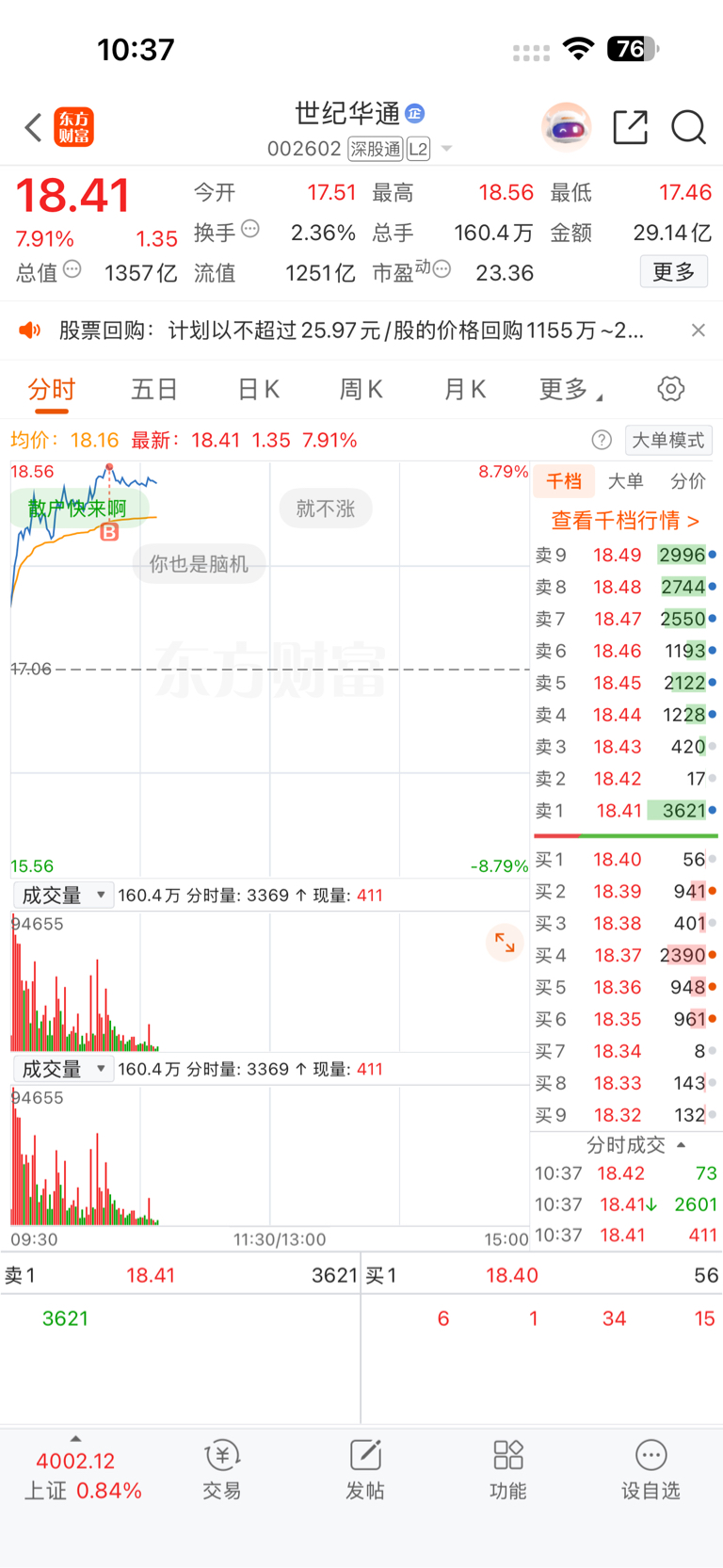The width and height of the screenshot is (723, 1568).
Task: Tap the speaker announcement icon
Action: click(x=30, y=330)
